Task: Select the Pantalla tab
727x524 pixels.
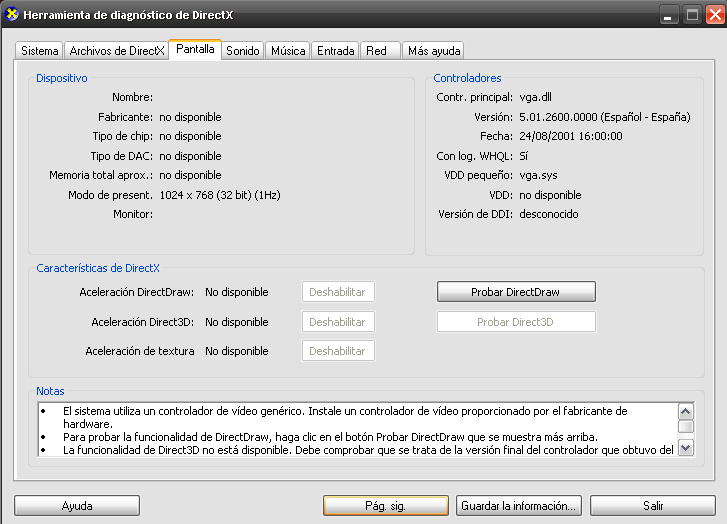Action: click(x=195, y=50)
